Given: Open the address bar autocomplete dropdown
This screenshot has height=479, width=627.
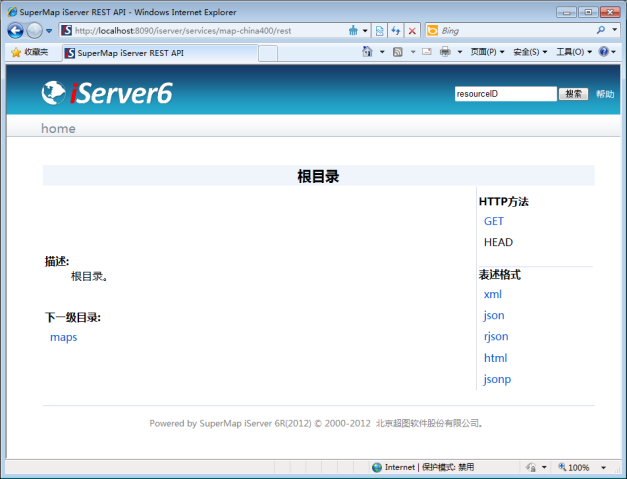Looking at the screenshot, I should tap(365, 31).
